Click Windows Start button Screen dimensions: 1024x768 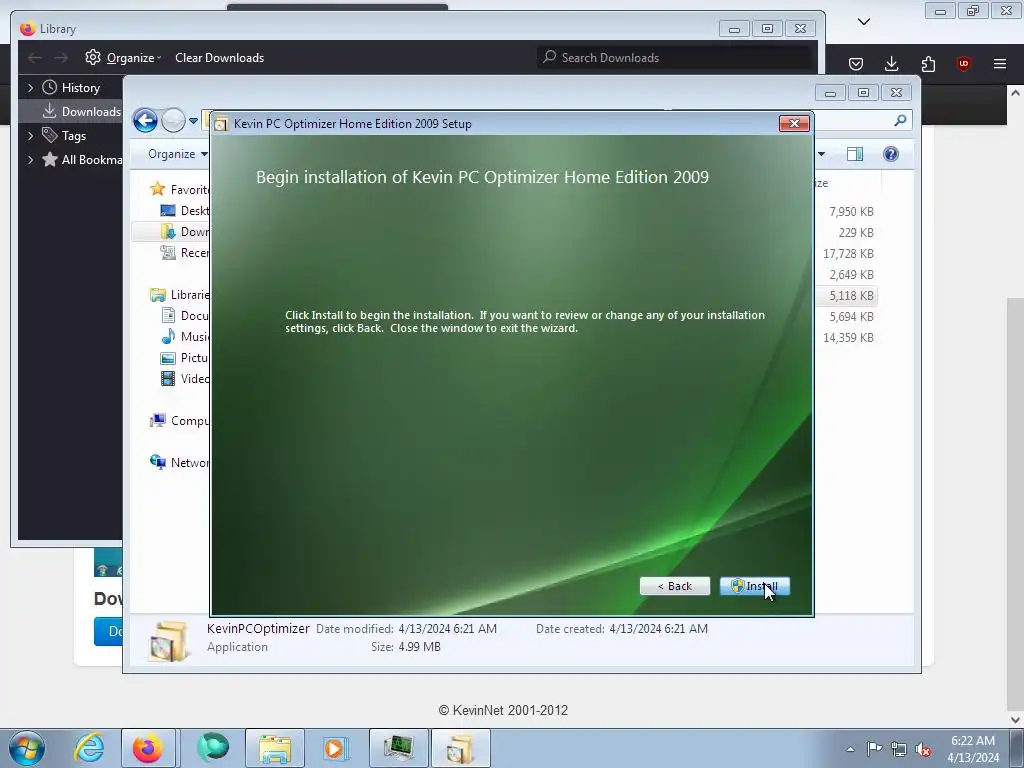point(27,748)
